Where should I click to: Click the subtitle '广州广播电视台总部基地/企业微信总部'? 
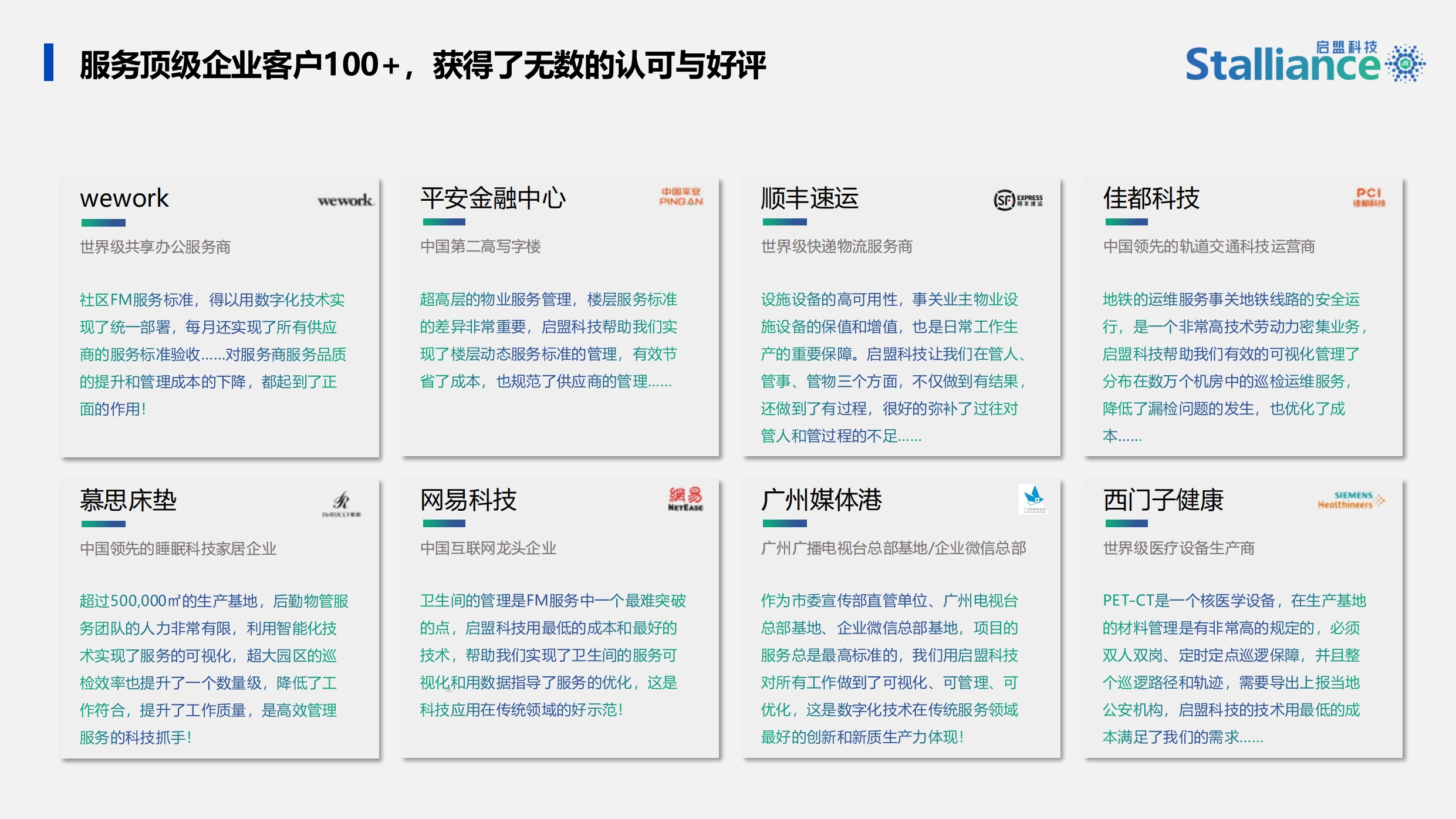893,548
